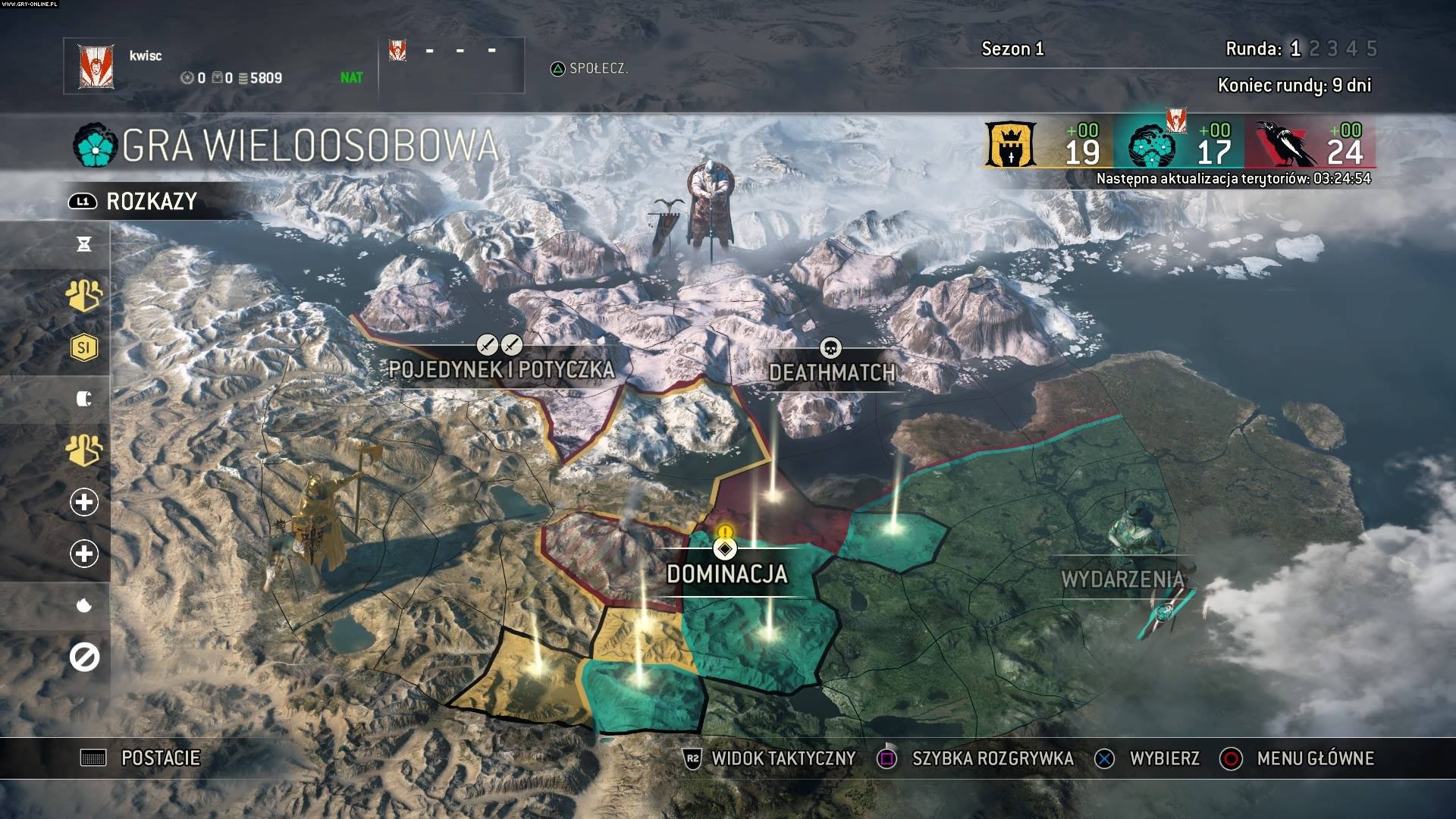
Task: Select Pojedynek i Potyczka mode label
Action: point(501,370)
